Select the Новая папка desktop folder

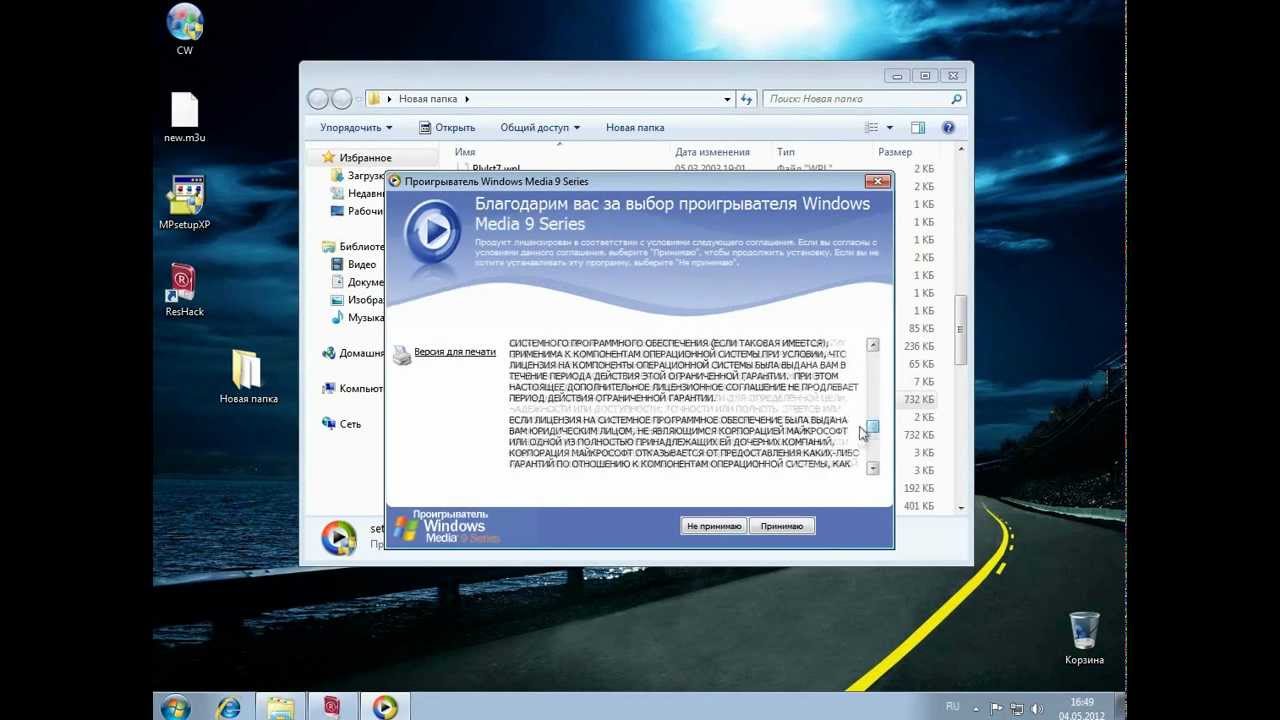point(248,377)
